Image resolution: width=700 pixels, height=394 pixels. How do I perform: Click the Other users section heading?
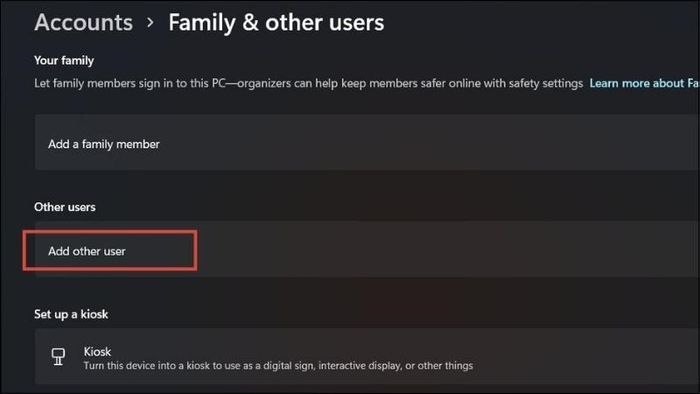point(65,207)
